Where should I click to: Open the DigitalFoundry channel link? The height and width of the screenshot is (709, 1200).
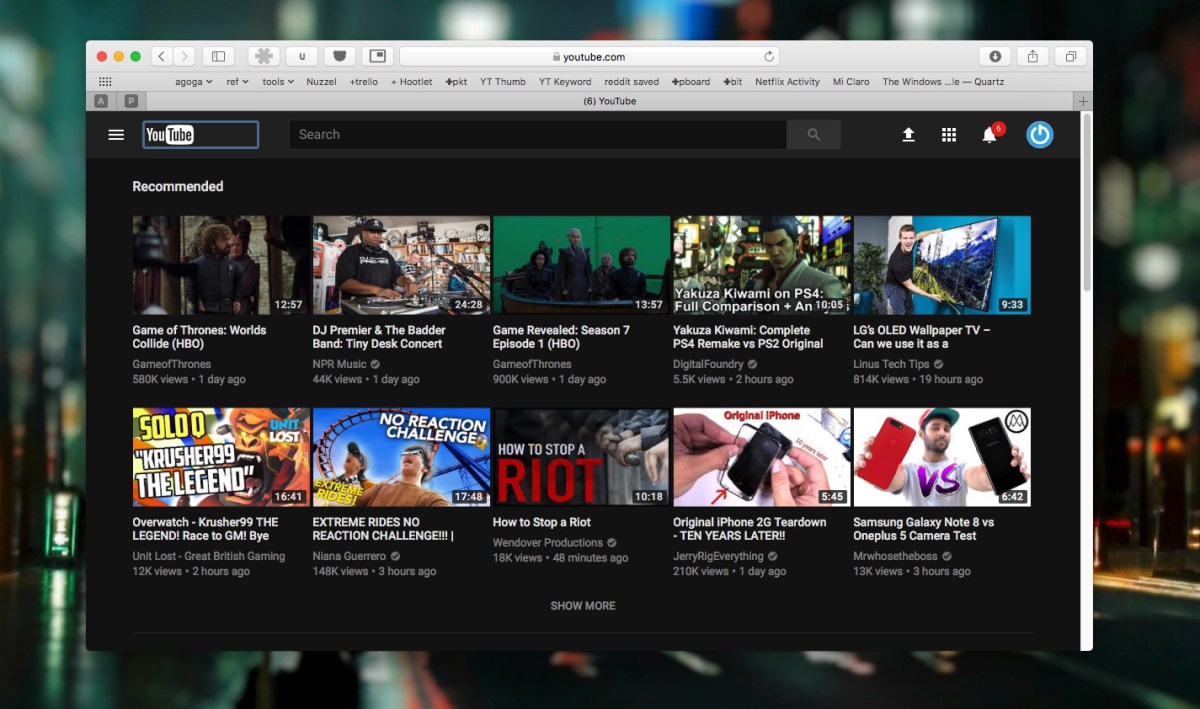tap(708, 365)
